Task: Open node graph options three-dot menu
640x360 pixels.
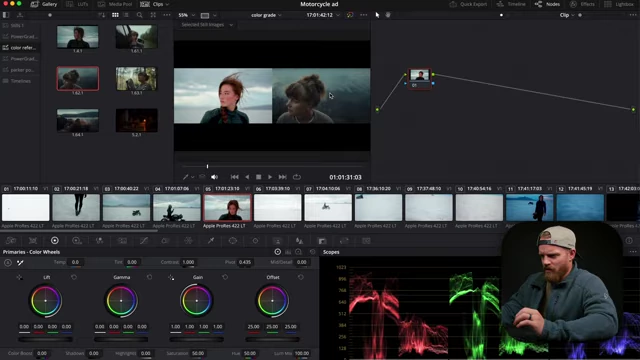Action: click(x=633, y=15)
